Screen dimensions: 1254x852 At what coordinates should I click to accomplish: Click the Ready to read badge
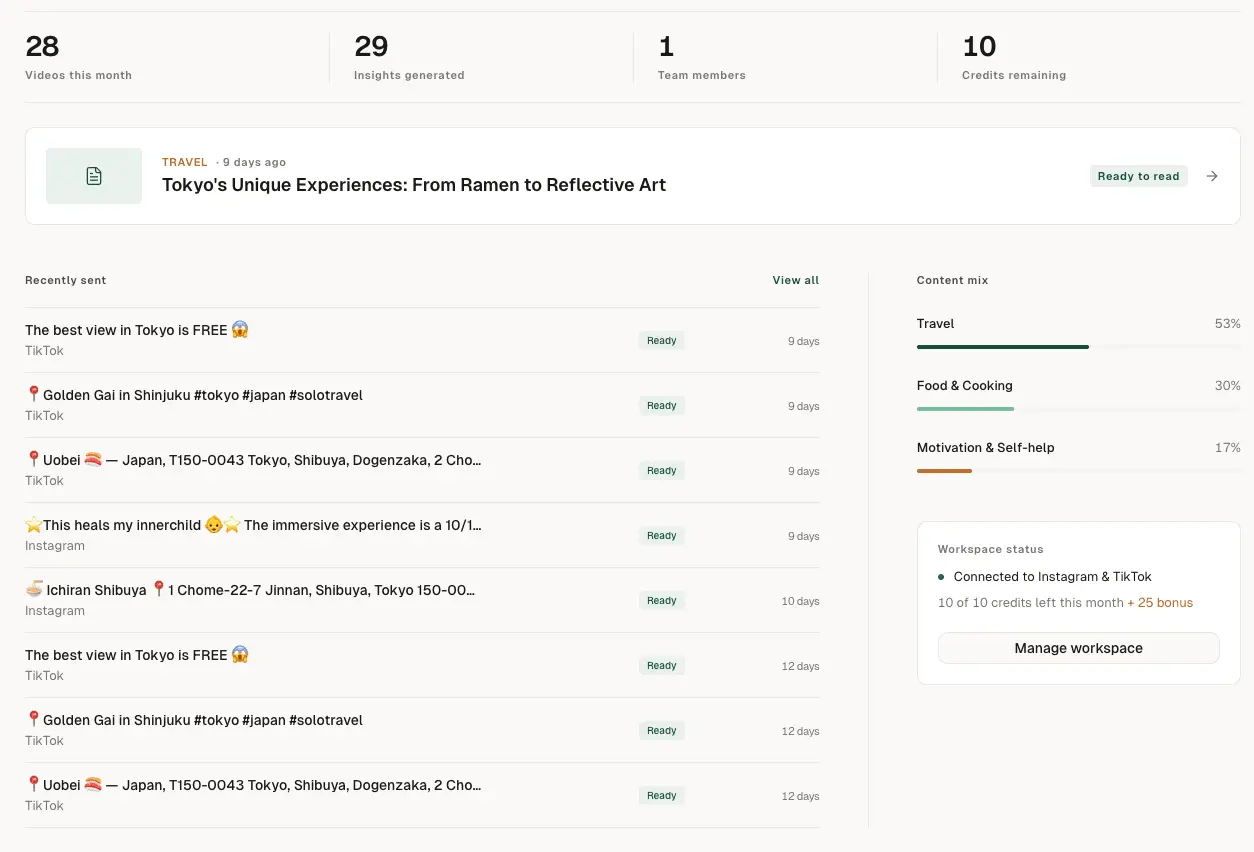pyautogui.click(x=1138, y=176)
